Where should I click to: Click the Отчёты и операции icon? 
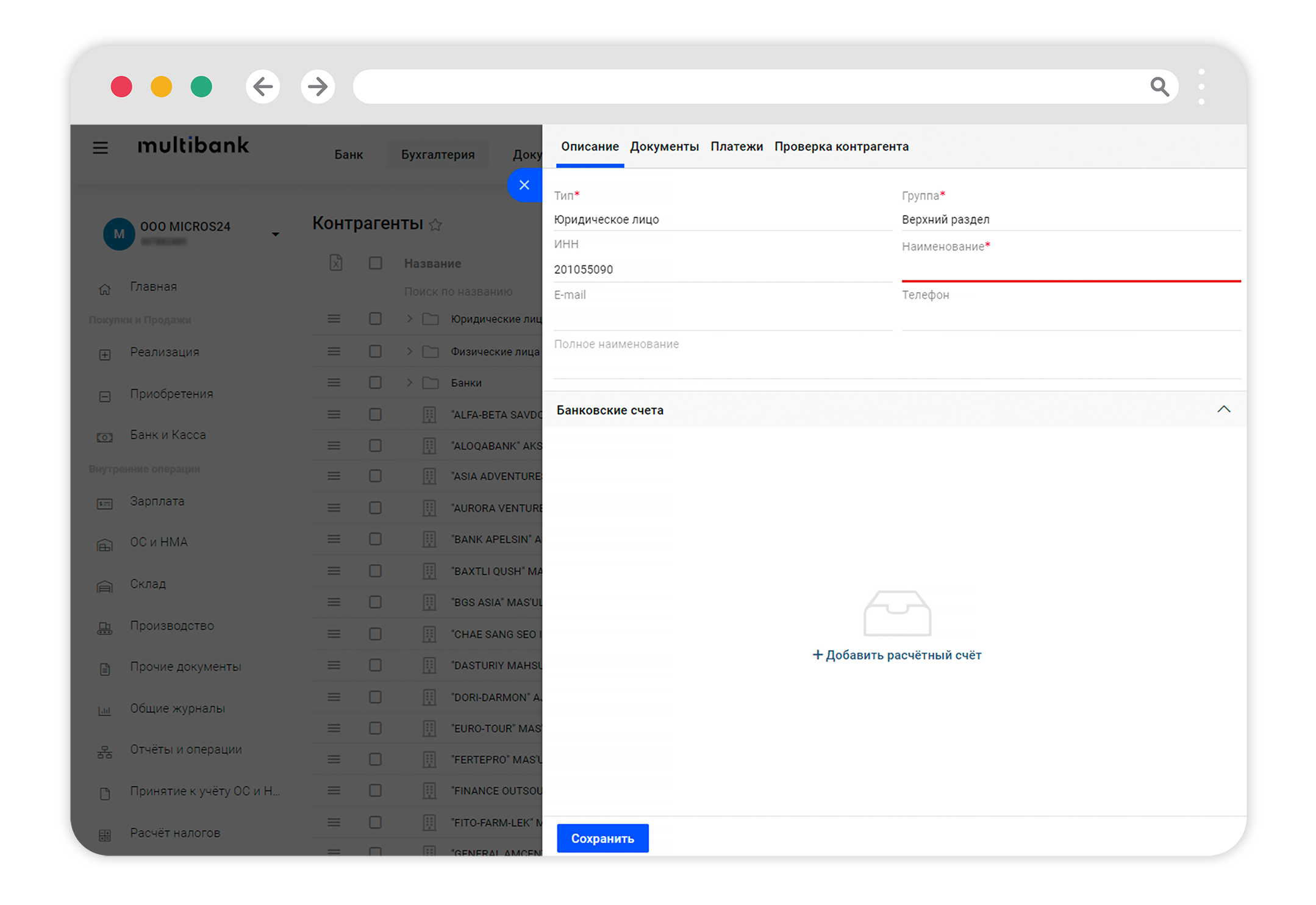tap(105, 752)
